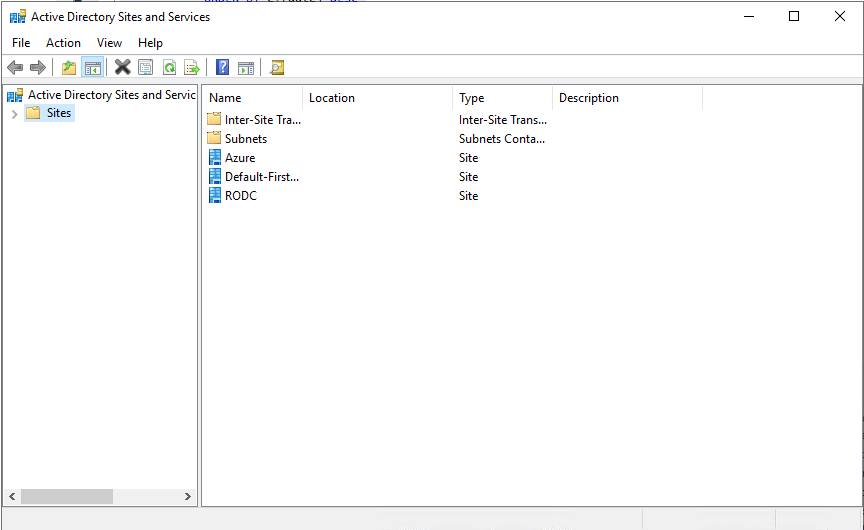Screen dimensions: 864x530
Task: Toggle Show/Hide Console Tree button
Action: click(93, 68)
